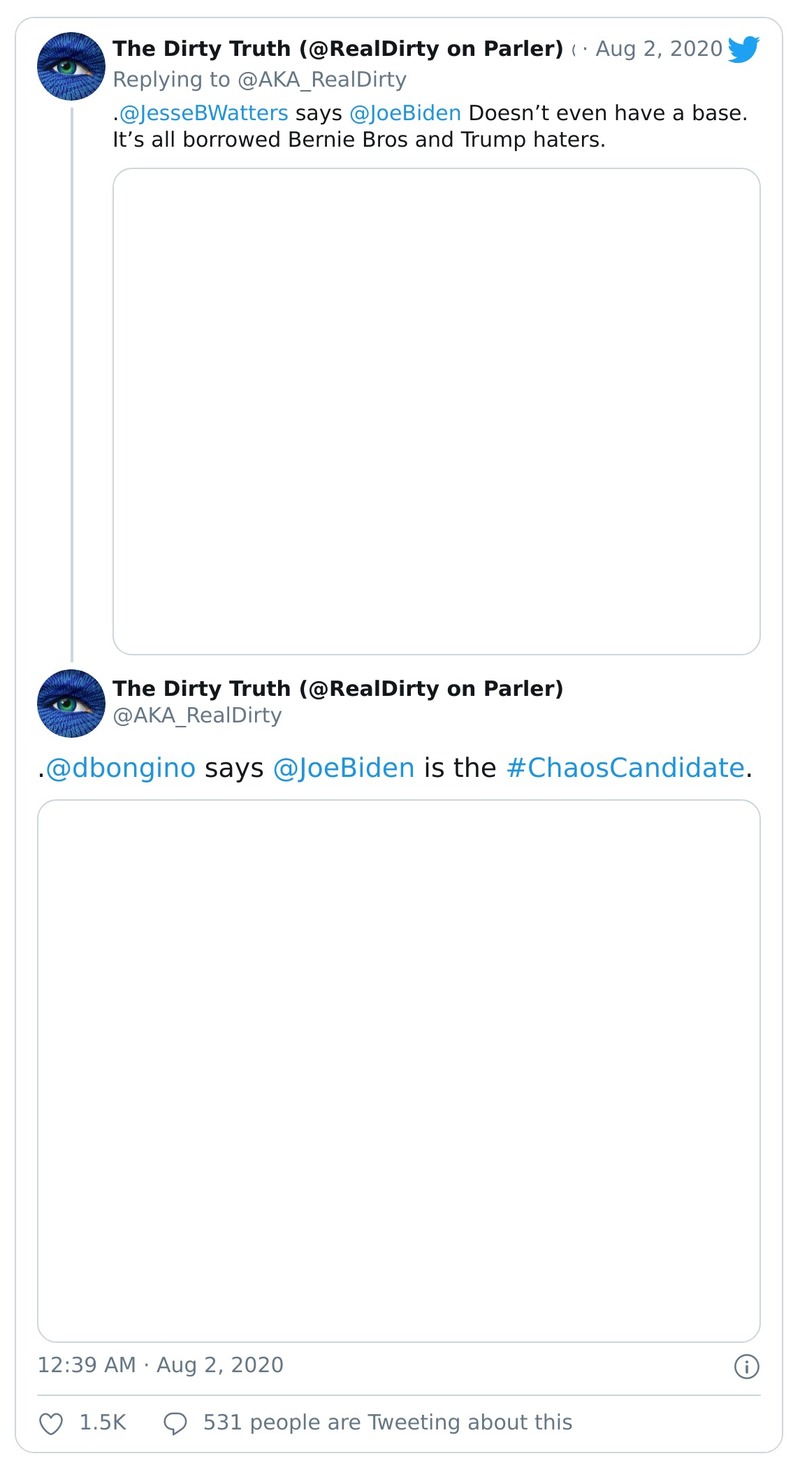800x1470 pixels.
Task: Click the 1.5K likes count
Action: tap(102, 1422)
